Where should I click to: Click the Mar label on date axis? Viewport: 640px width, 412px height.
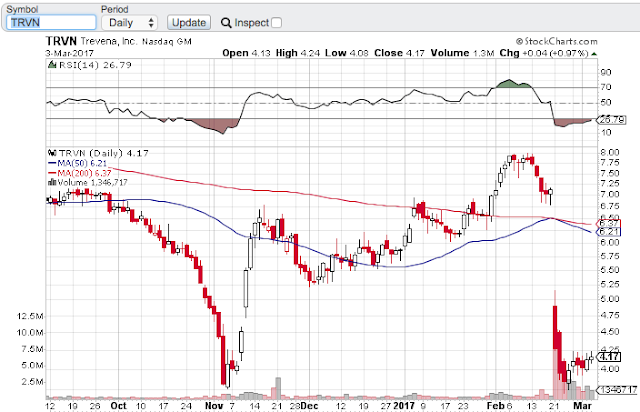click(x=582, y=406)
